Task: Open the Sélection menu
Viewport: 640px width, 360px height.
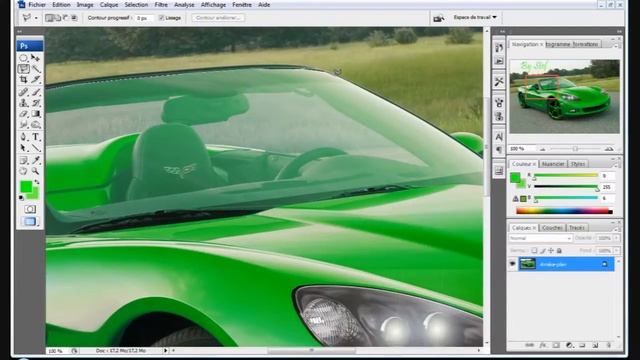Action: [x=136, y=5]
